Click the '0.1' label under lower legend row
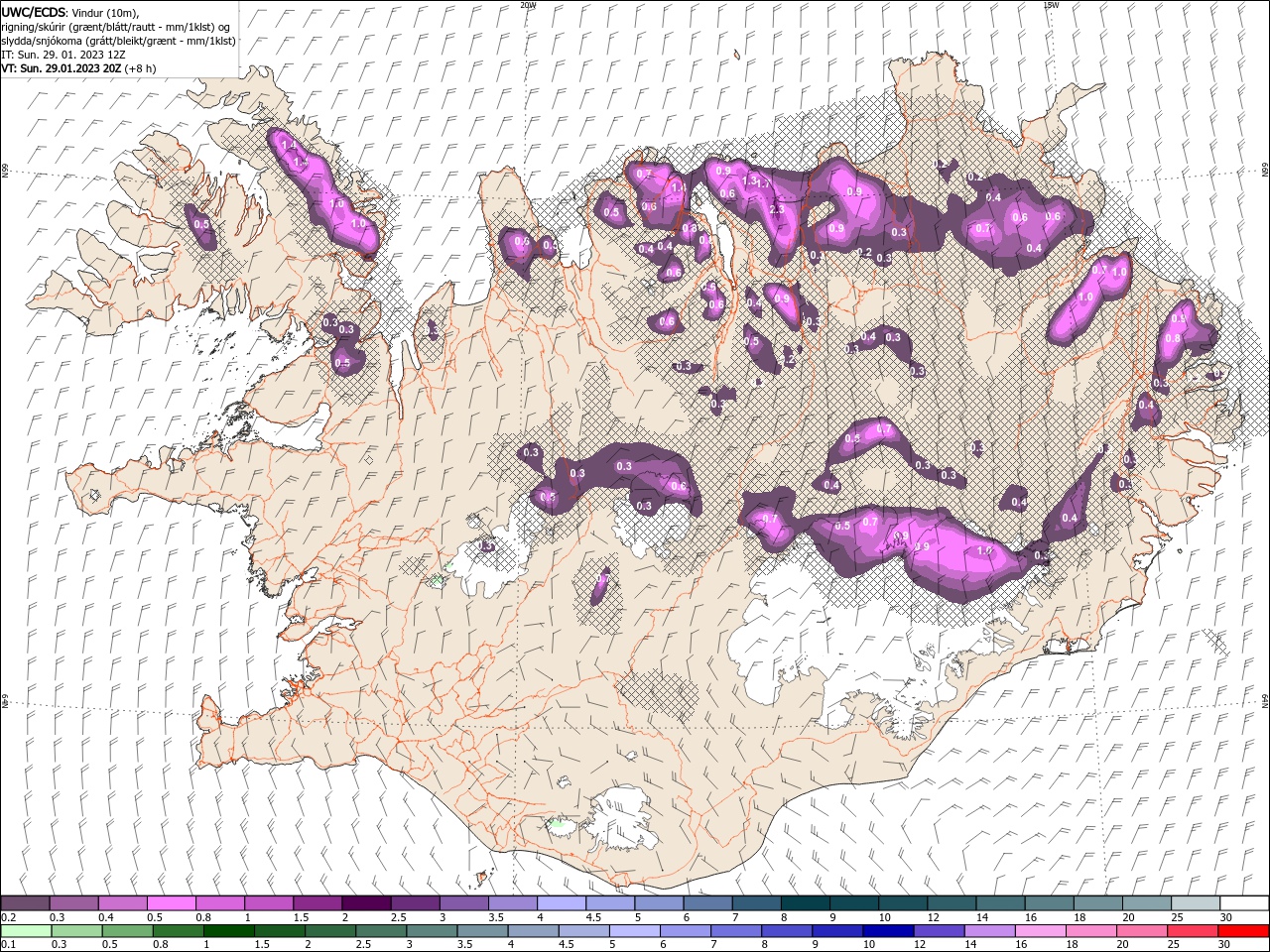The width and height of the screenshot is (1270, 952). [x=8, y=944]
